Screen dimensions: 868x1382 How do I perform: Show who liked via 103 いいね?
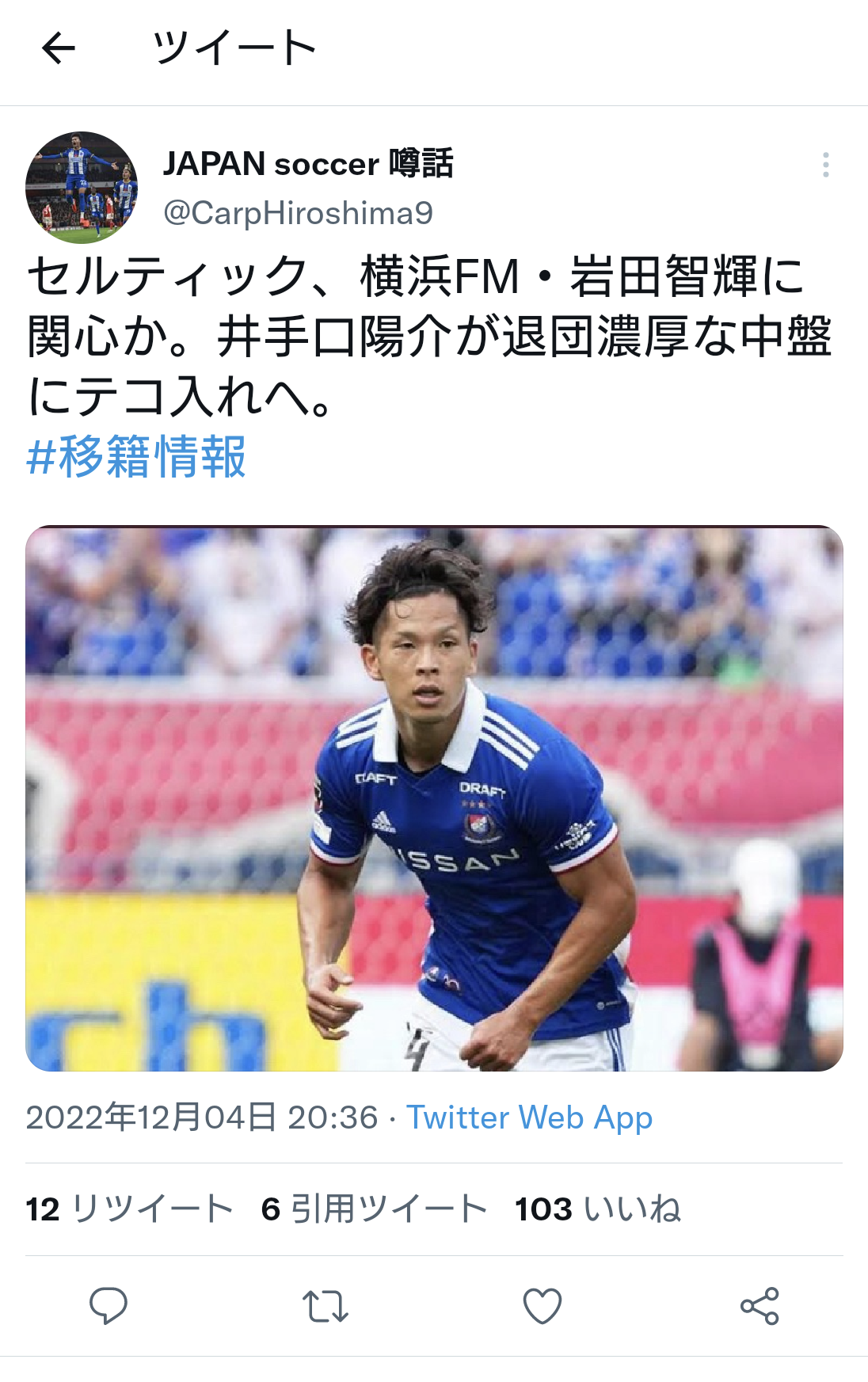(x=598, y=1209)
